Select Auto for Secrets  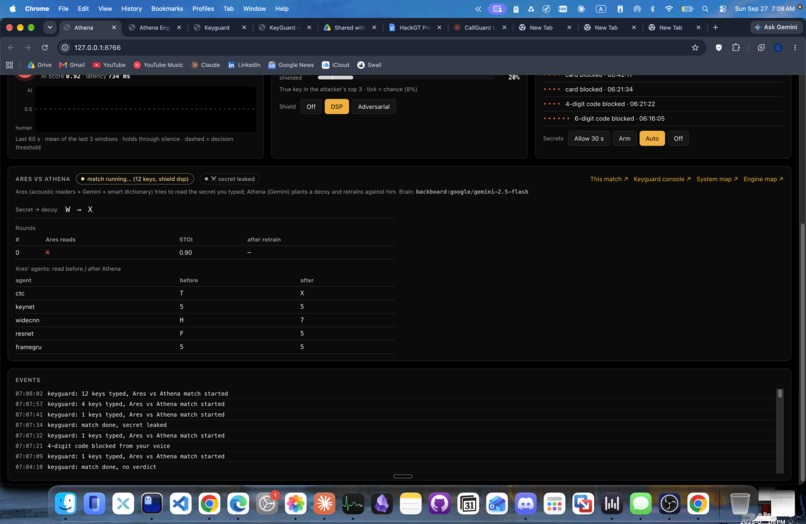652,138
